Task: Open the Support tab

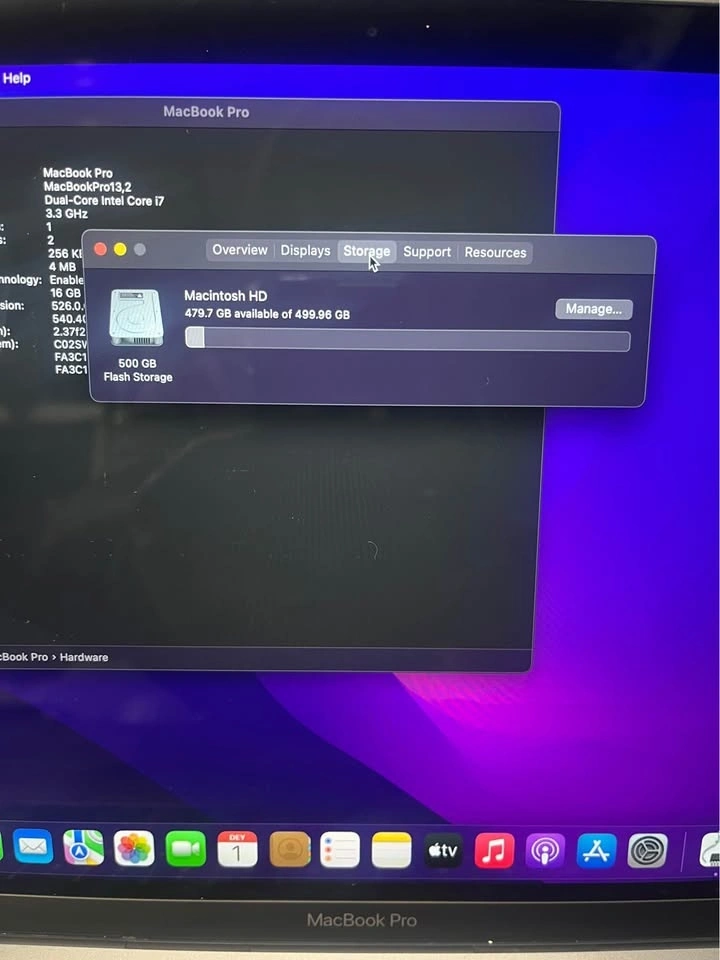Action: [427, 252]
